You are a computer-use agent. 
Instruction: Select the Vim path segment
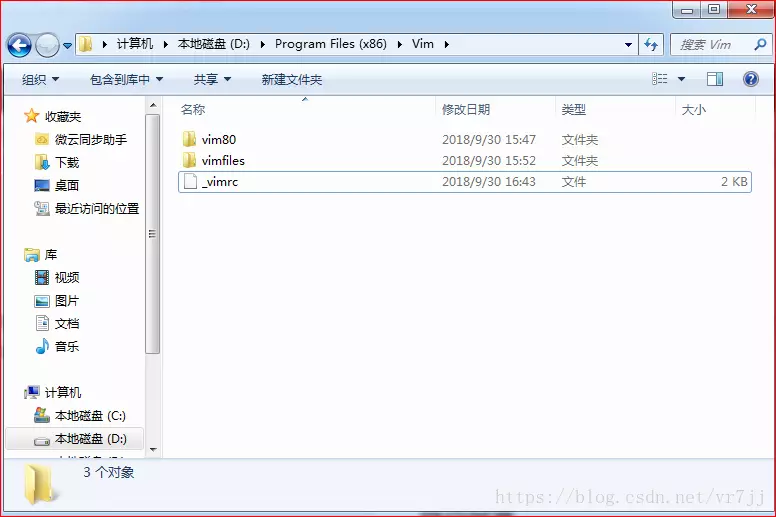click(x=423, y=44)
